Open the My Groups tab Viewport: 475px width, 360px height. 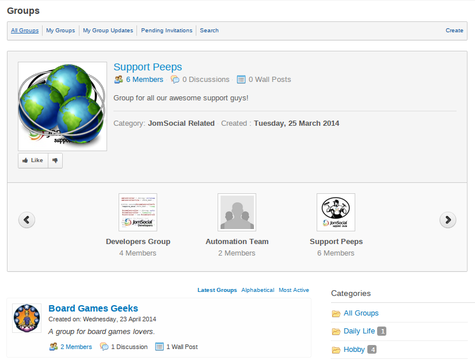60,30
